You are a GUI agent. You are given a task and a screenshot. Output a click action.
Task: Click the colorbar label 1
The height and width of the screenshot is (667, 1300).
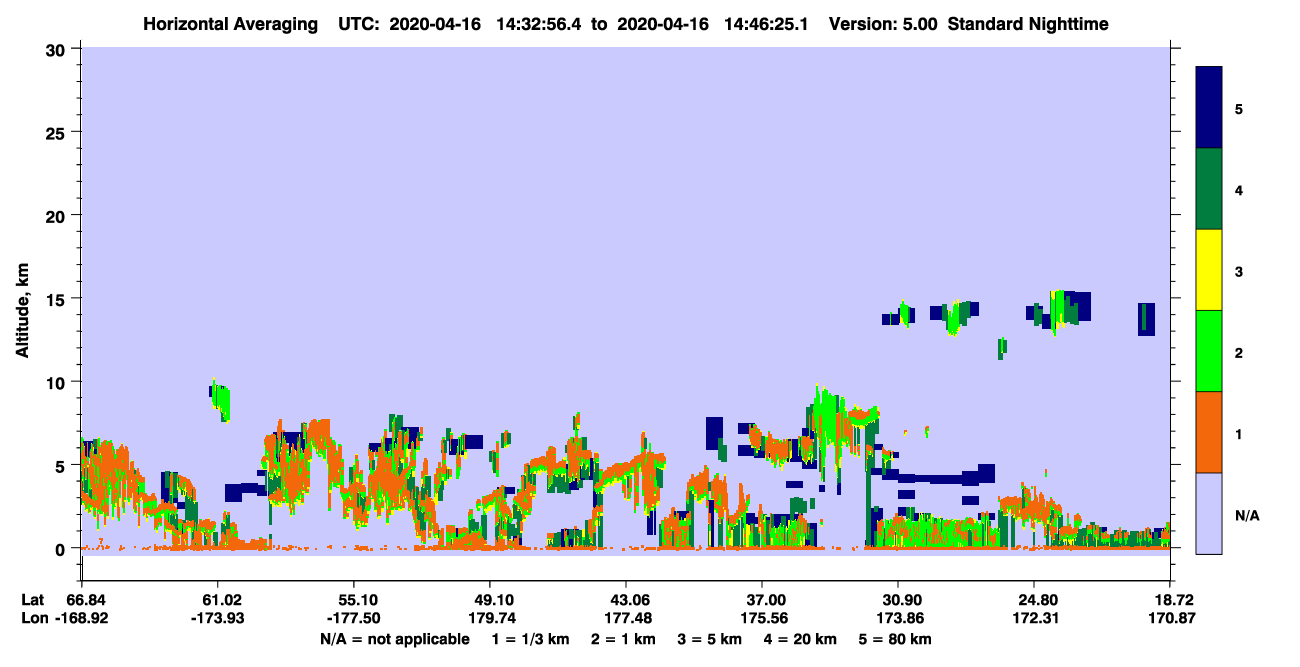coord(1239,434)
